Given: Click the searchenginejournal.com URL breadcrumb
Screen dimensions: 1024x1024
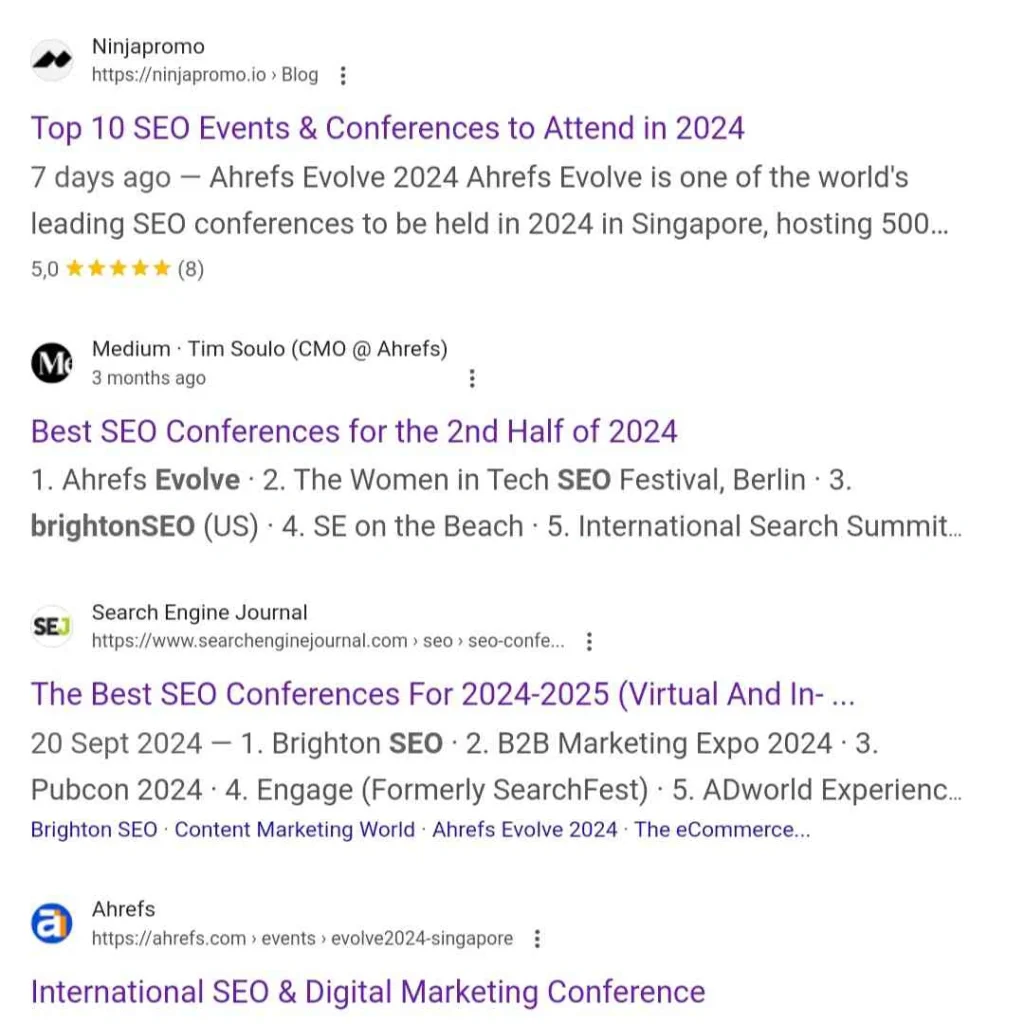Looking at the screenshot, I should click(328, 641).
